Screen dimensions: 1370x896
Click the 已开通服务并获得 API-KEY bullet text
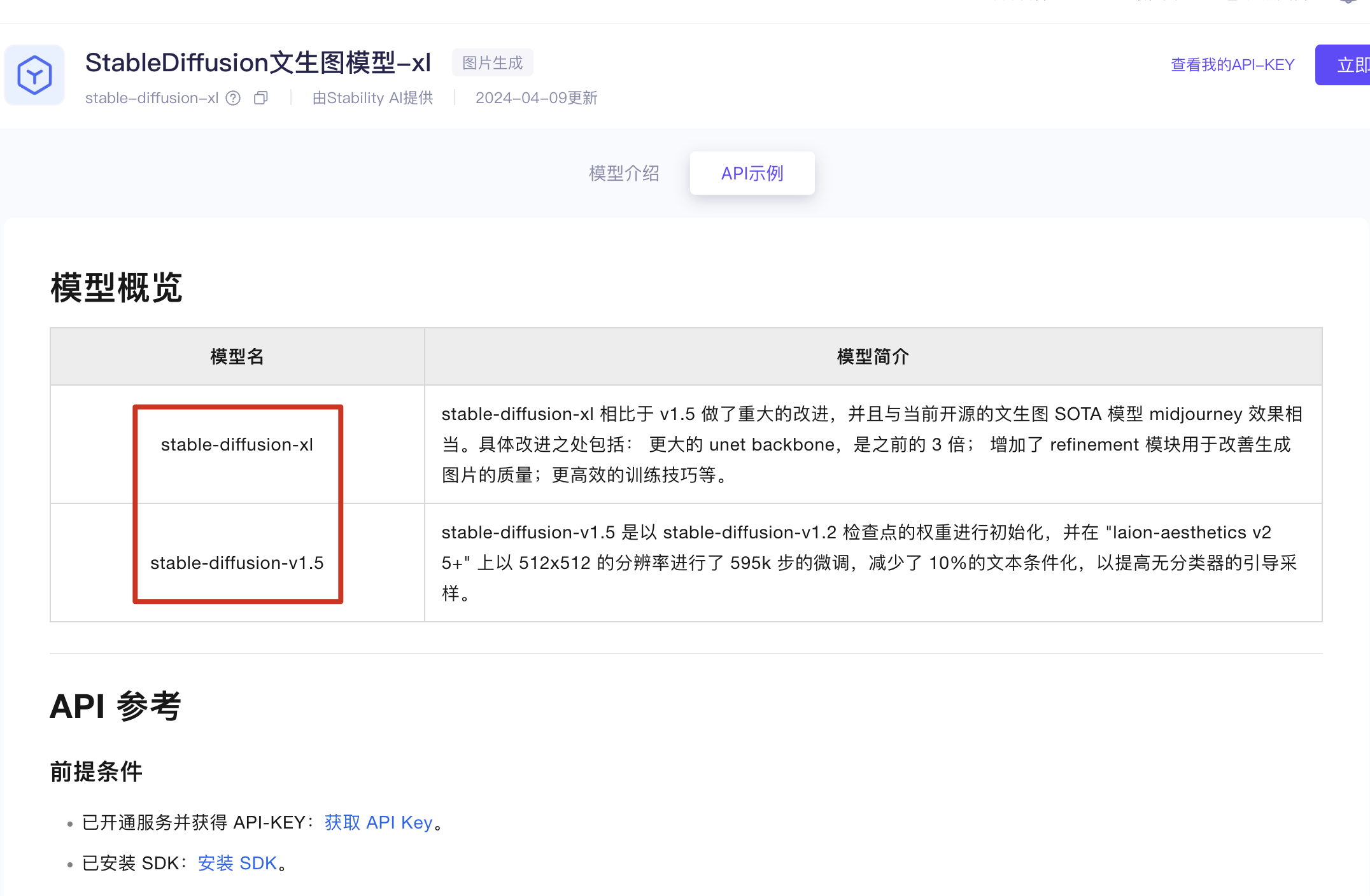coord(263,822)
